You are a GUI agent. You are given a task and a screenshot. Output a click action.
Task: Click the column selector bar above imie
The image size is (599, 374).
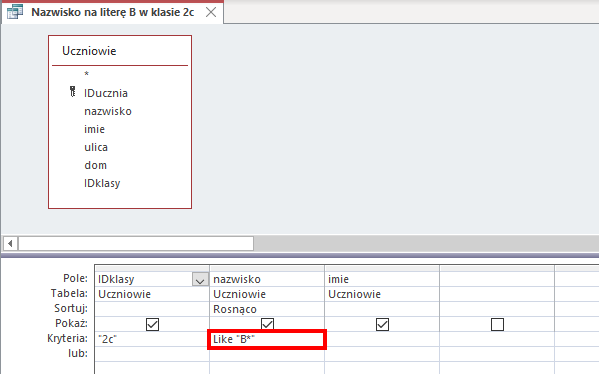click(x=382, y=269)
